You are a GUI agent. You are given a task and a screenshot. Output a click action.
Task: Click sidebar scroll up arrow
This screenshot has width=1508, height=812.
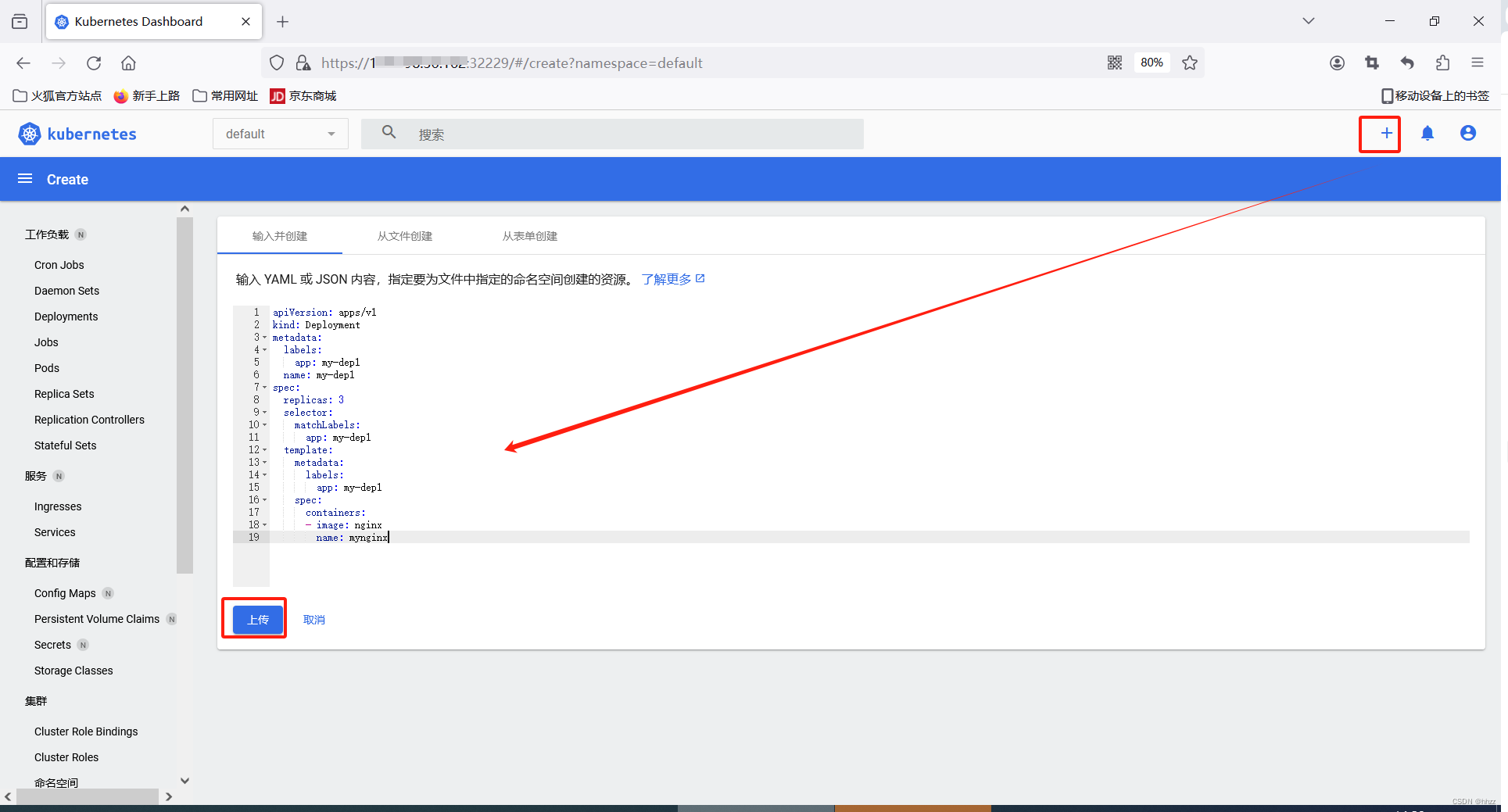coord(184,209)
